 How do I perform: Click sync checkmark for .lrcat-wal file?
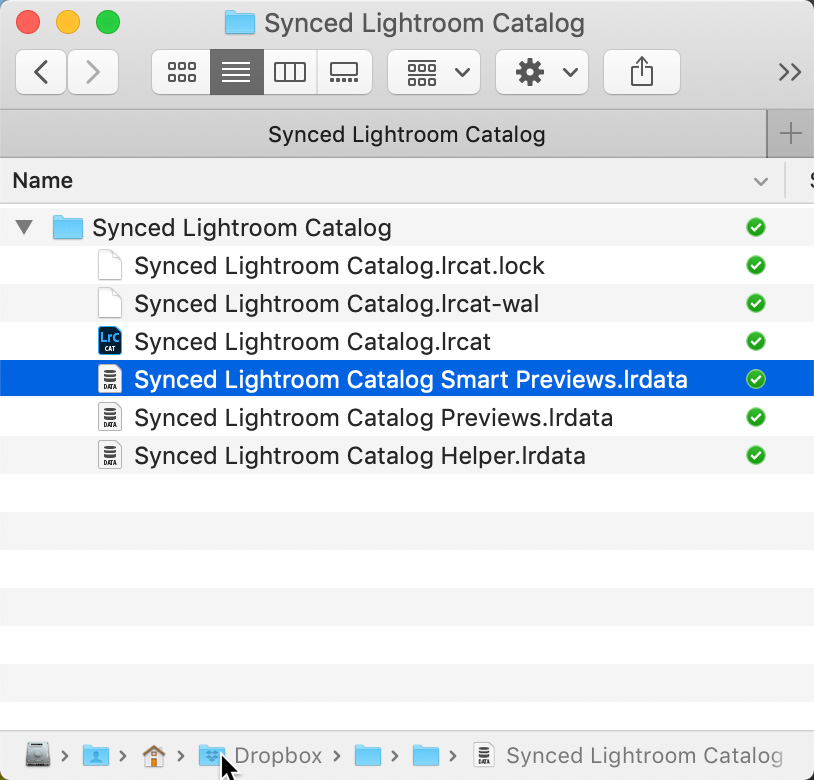click(x=756, y=303)
